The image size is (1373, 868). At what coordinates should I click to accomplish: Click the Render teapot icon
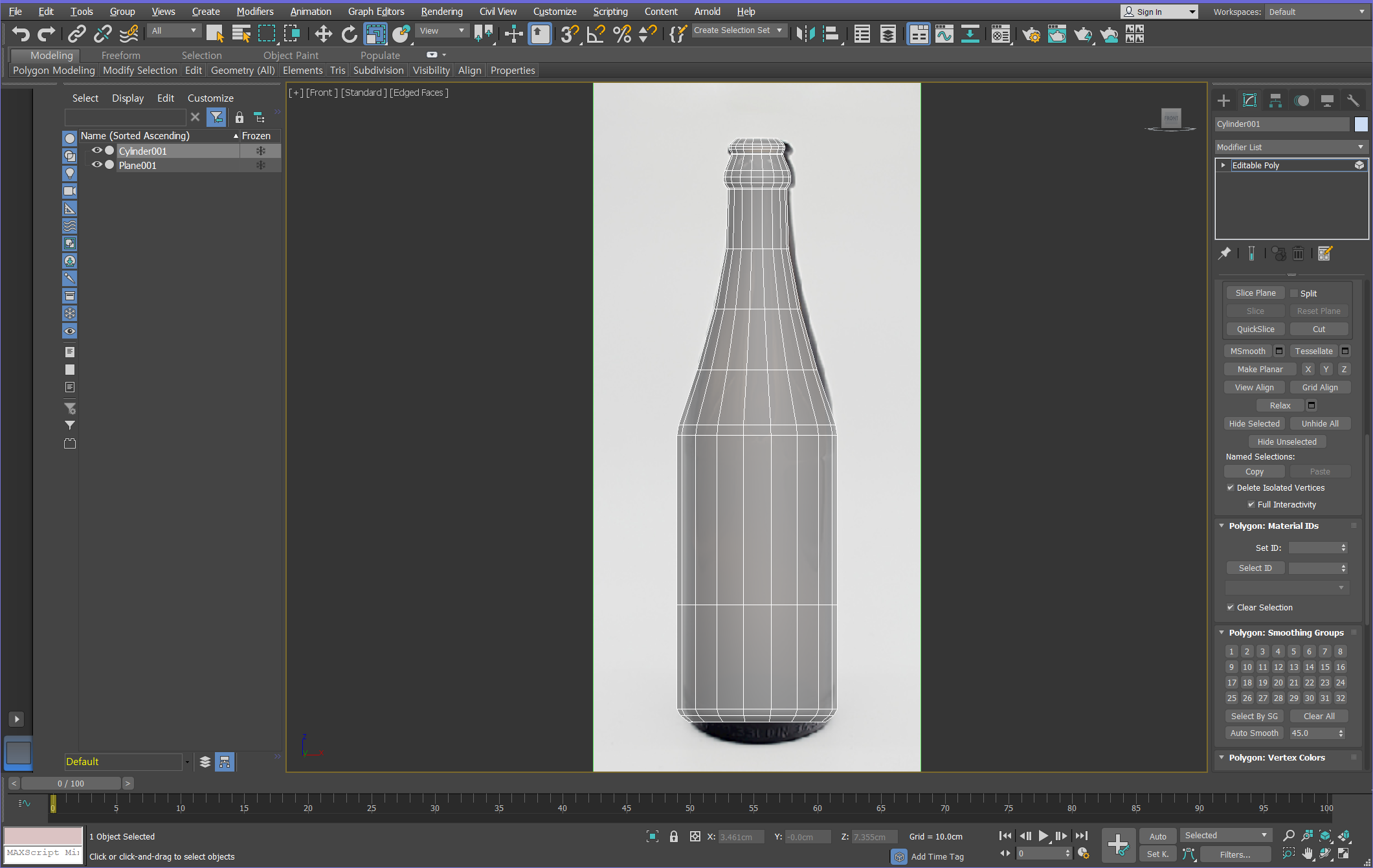[x=1082, y=34]
